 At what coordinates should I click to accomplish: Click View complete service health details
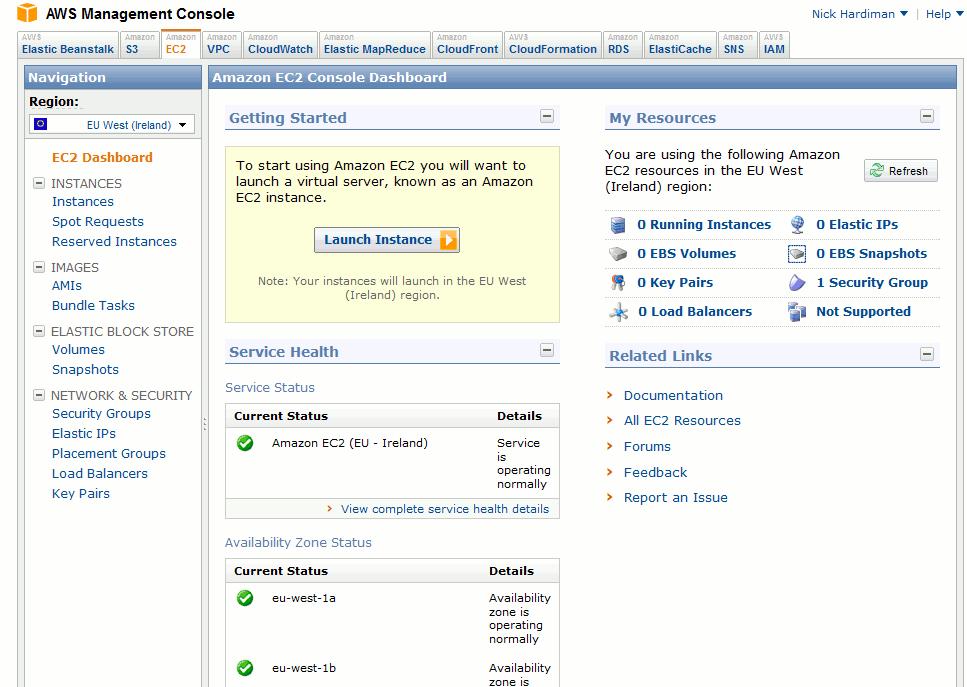445,509
